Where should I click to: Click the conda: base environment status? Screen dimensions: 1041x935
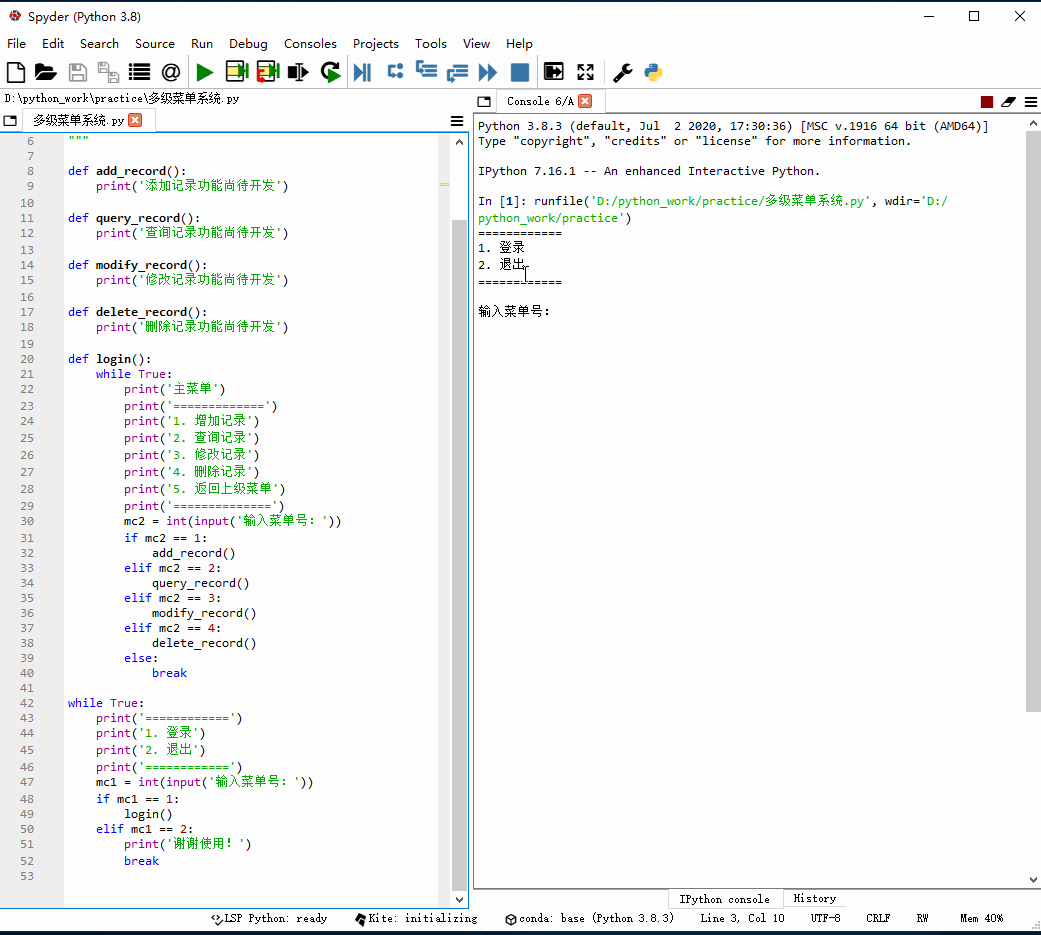coord(589,918)
